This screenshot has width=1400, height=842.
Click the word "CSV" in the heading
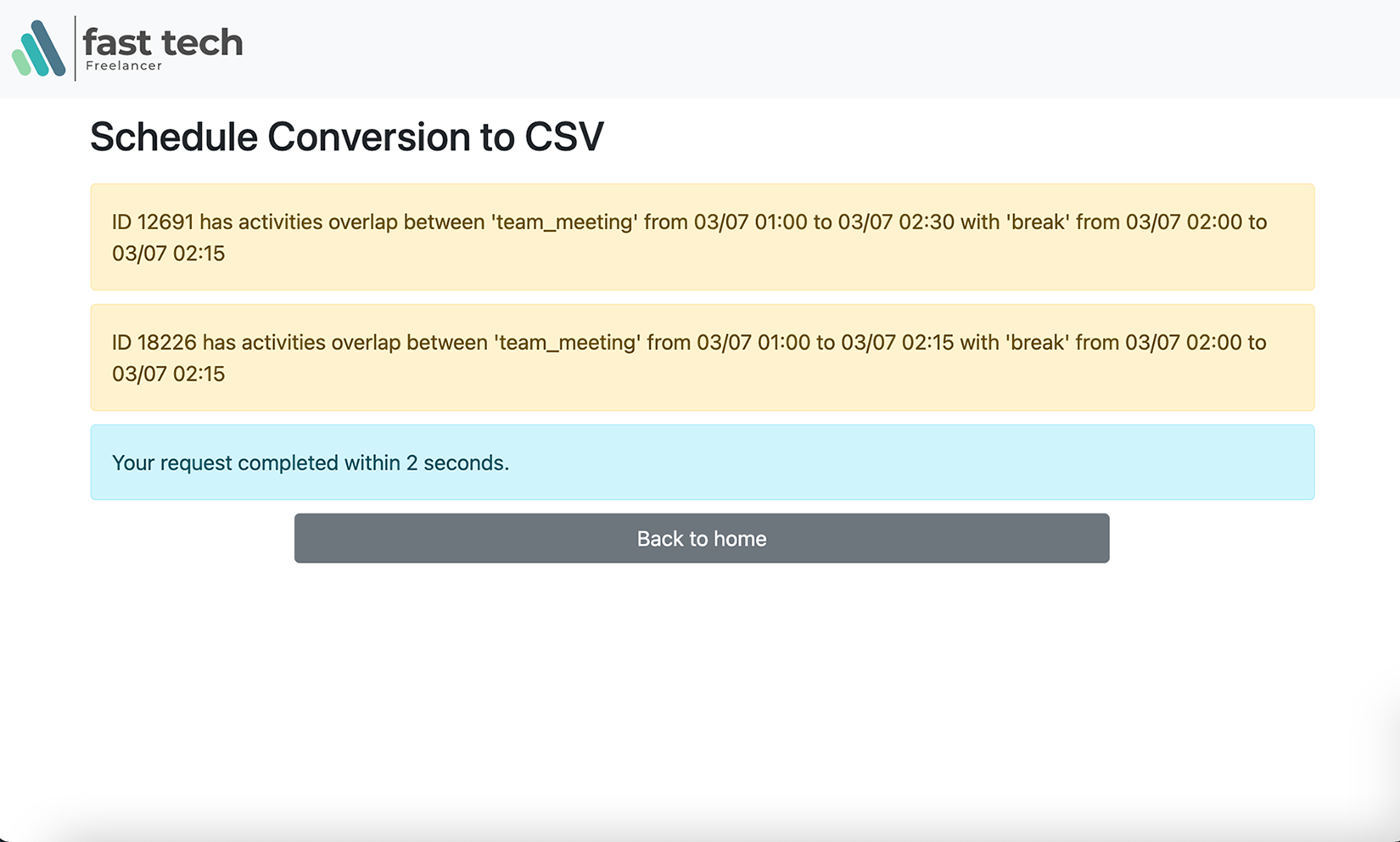[x=563, y=137]
